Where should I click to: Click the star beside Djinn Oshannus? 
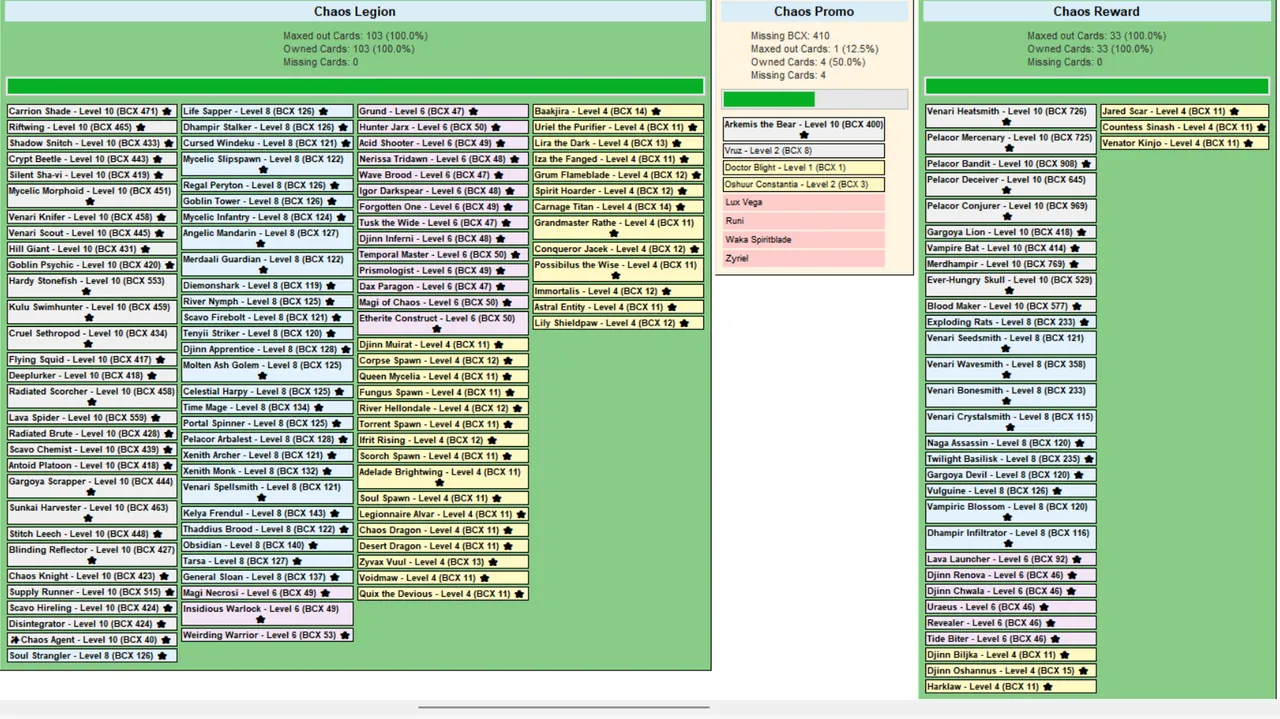(1084, 671)
